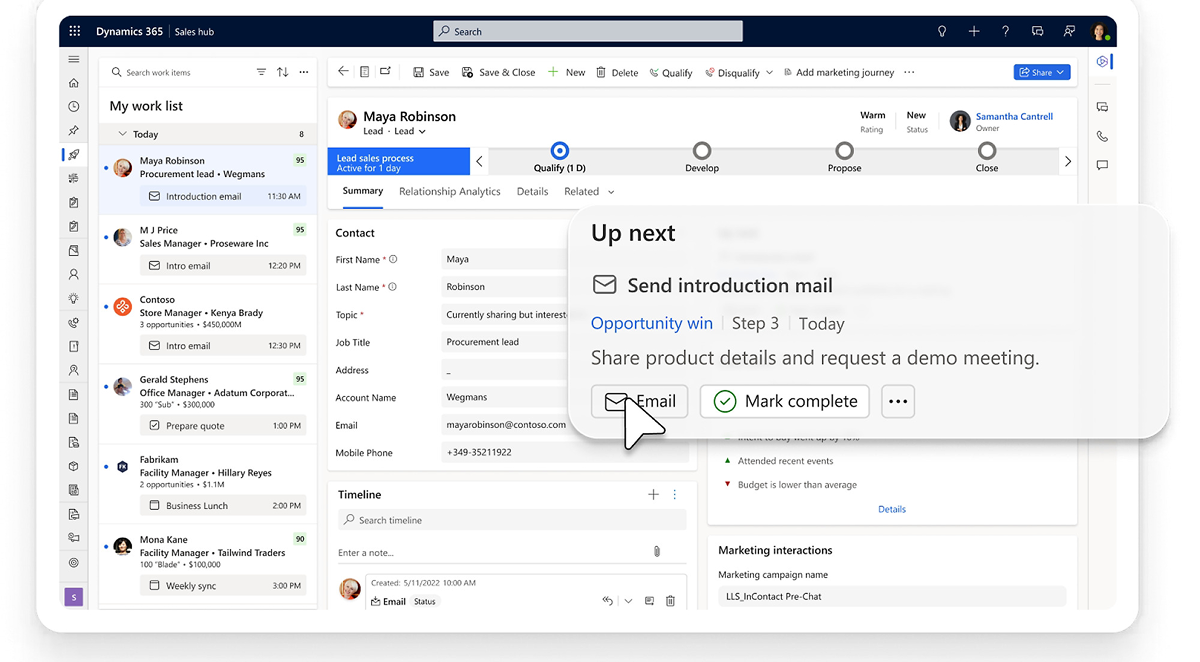Click the back arrow in command bar
Screen dimensions: 1200x662
coord(344,72)
